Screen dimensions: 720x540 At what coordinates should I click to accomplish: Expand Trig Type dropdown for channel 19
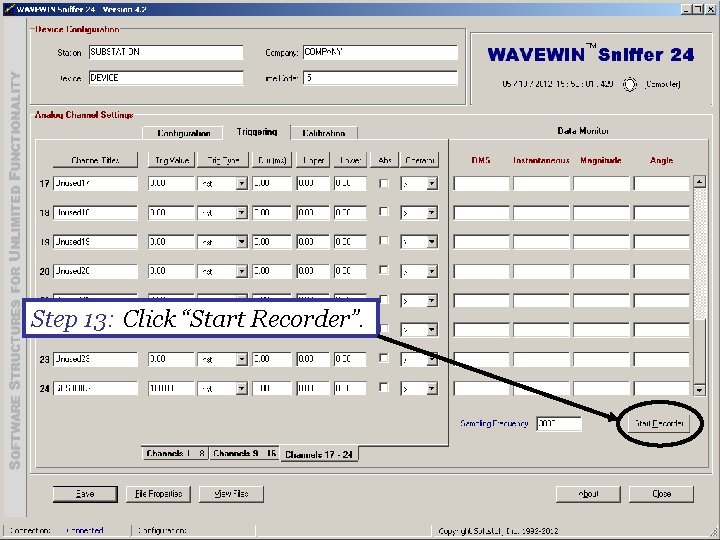pyautogui.click(x=242, y=242)
